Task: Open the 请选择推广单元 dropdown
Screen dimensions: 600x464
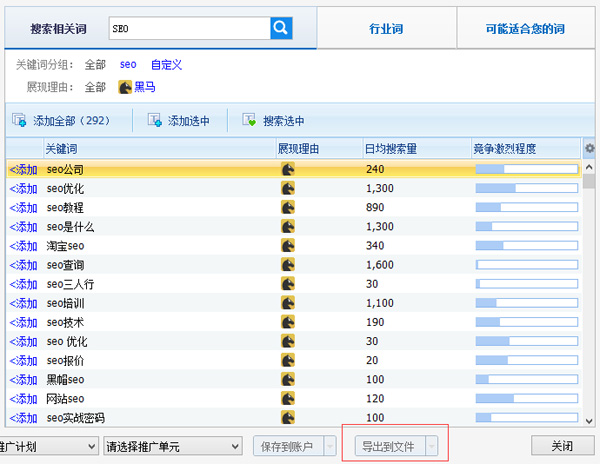Action: [x=173, y=445]
